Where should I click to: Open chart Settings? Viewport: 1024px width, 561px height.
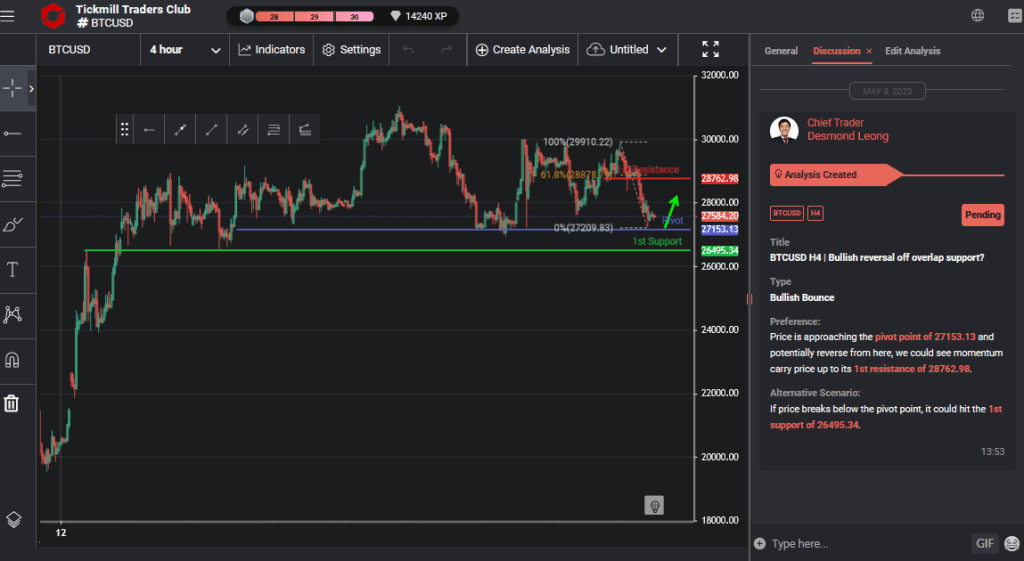click(x=351, y=50)
